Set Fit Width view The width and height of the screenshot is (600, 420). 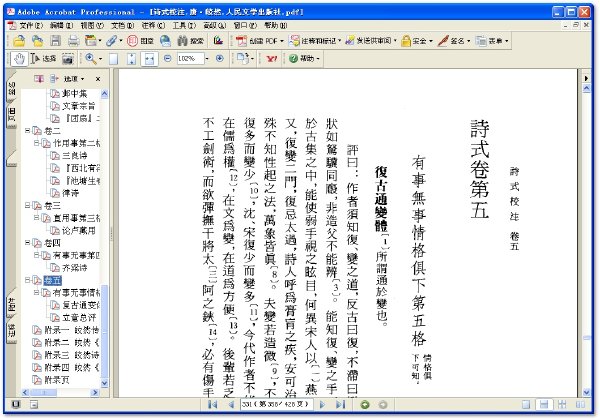point(150,59)
